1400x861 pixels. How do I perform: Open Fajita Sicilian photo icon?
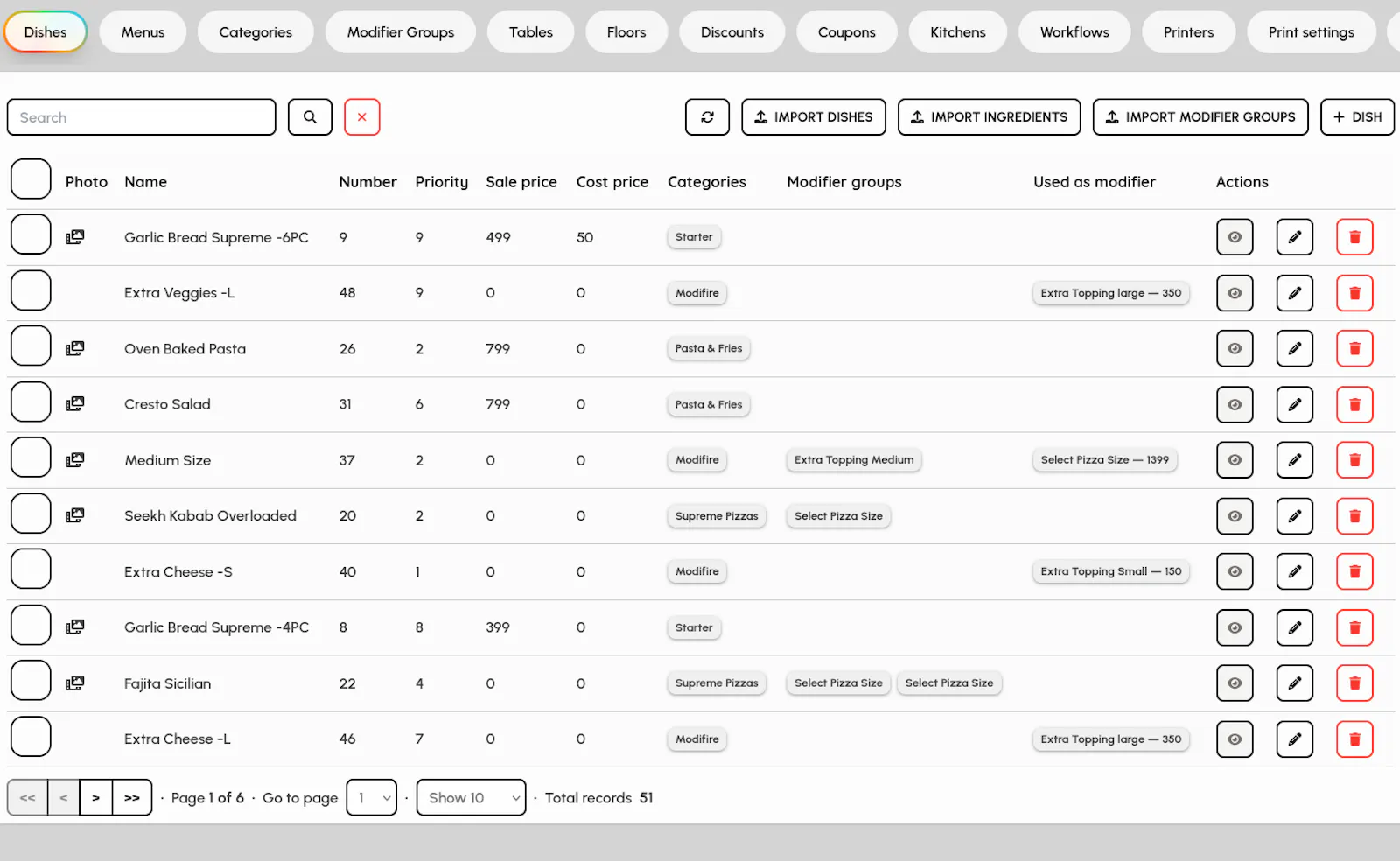click(75, 683)
